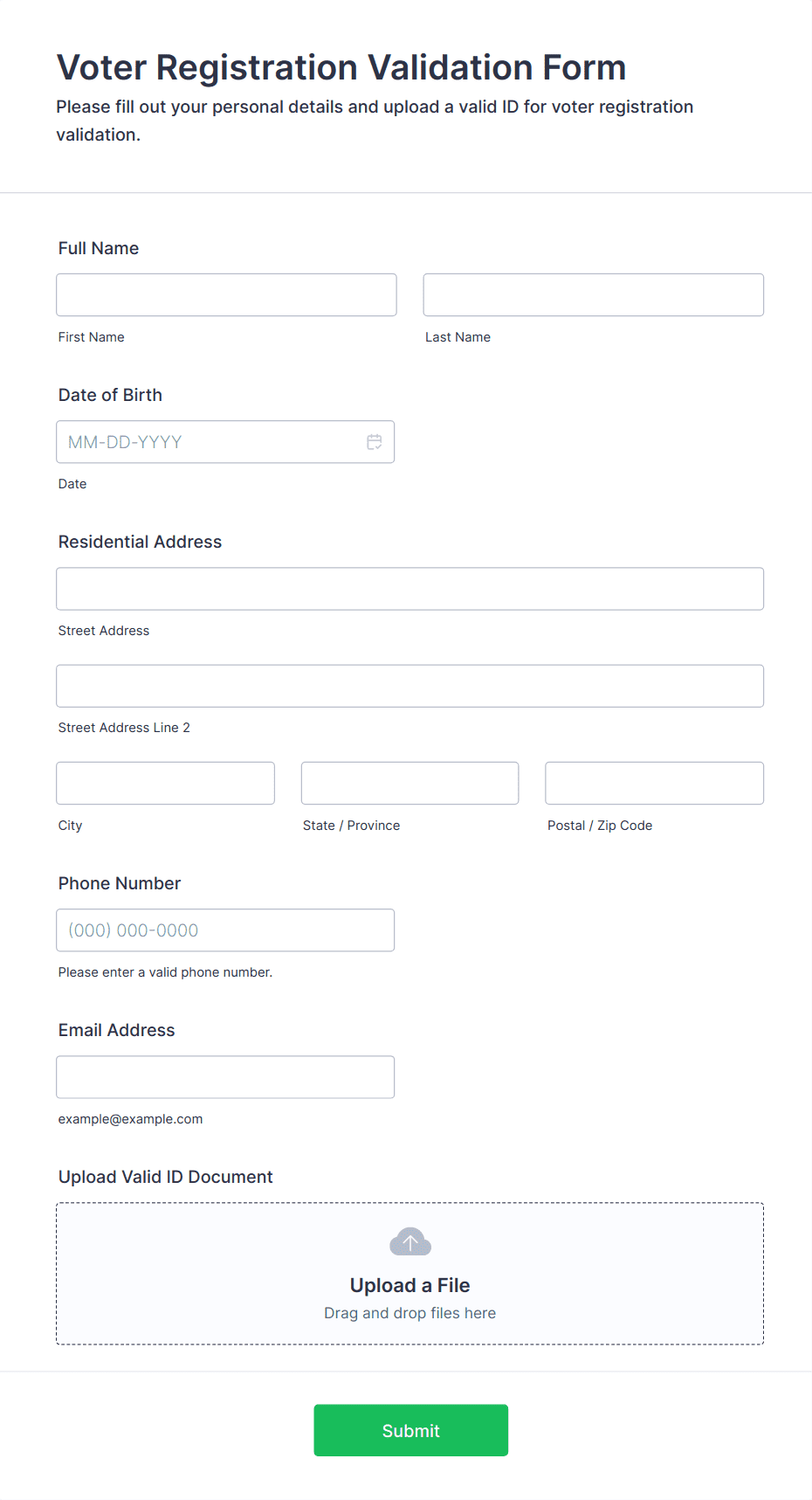Focus the Postal / Zip Code field
Screen dimensions: 812x1500
(654, 784)
